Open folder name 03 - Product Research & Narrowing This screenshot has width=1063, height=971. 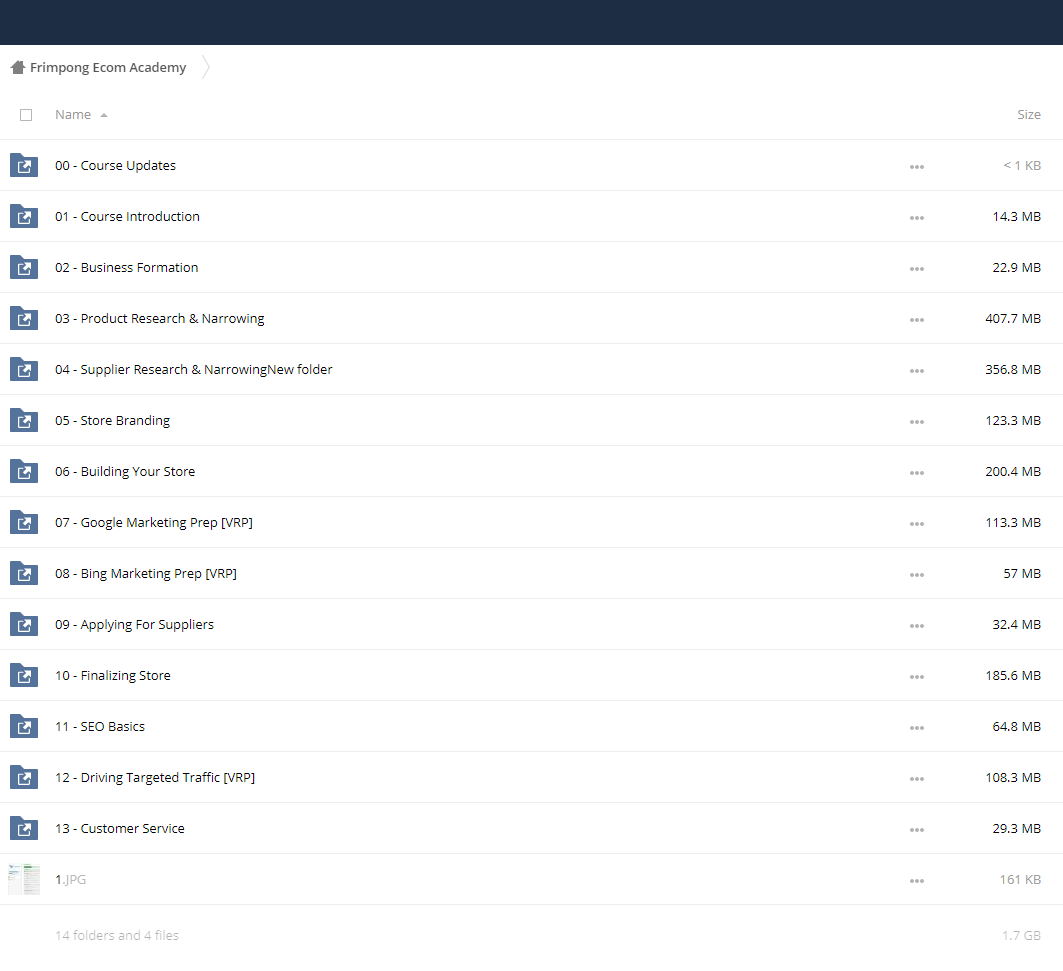tap(160, 318)
